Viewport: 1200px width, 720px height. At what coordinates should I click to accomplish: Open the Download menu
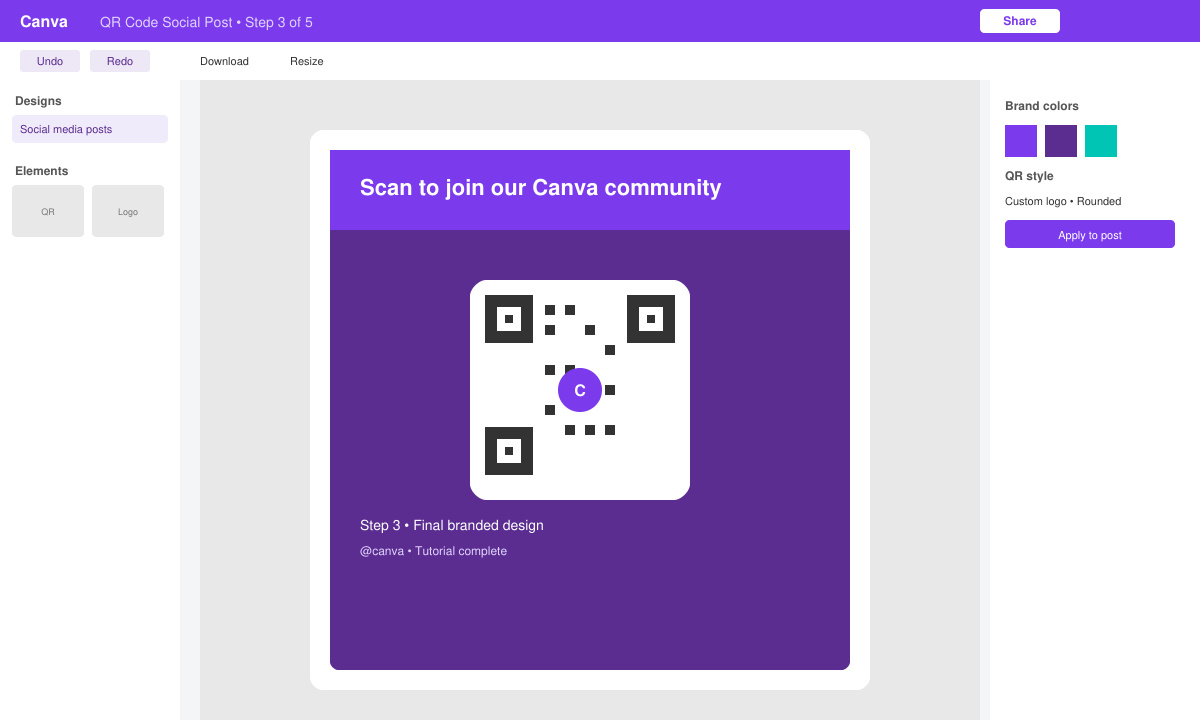pyautogui.click(x=224, y=61)
